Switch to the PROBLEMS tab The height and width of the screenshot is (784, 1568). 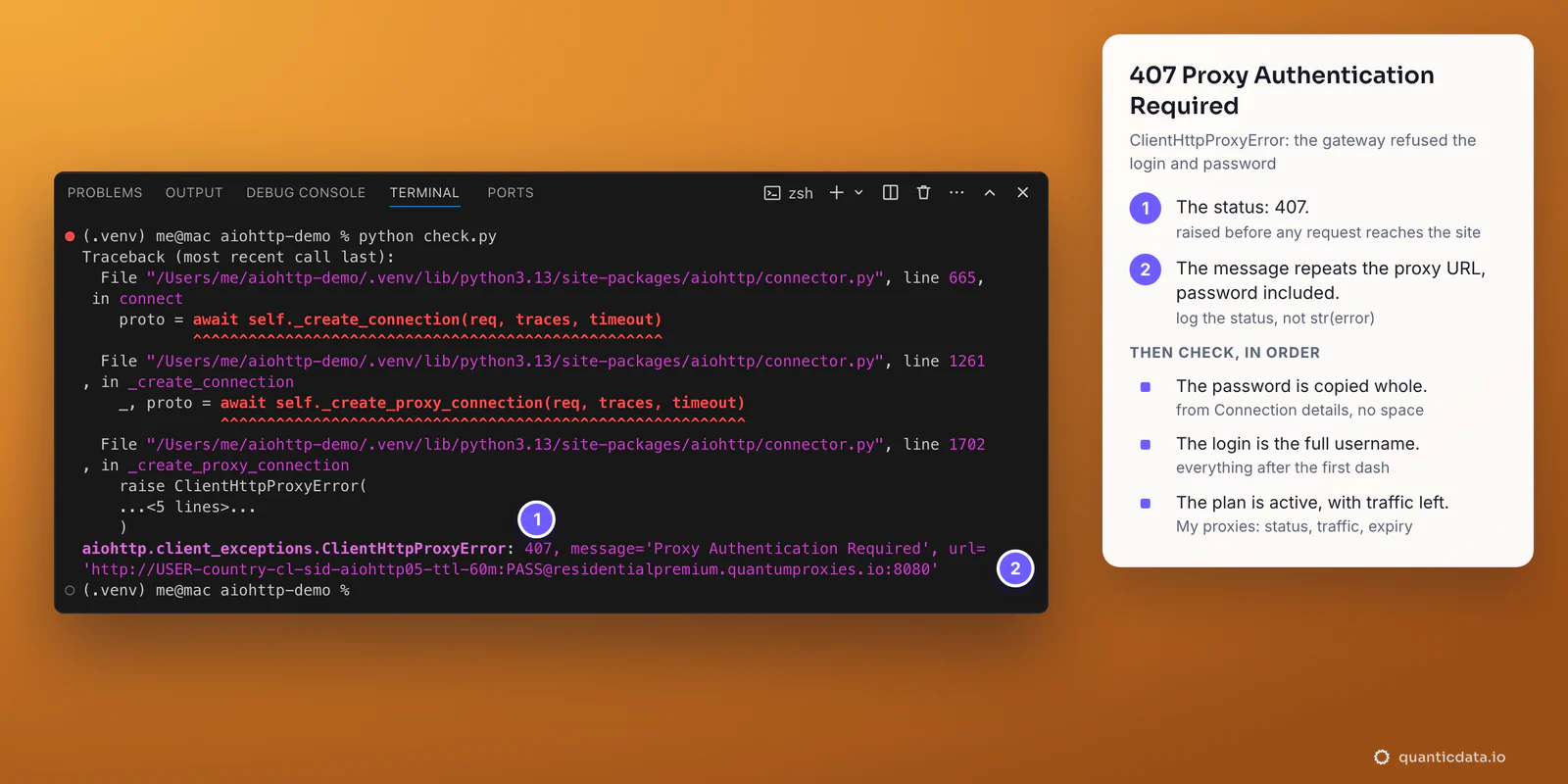pos(105,193)
